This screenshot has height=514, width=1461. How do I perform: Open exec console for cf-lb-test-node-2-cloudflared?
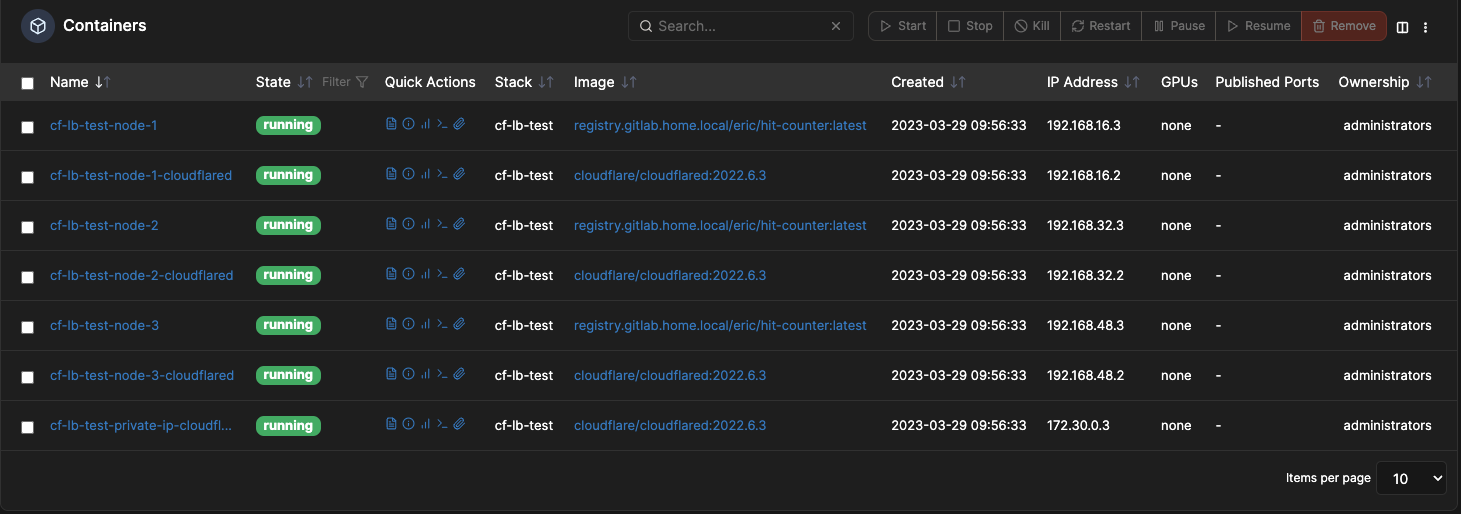[x=442, y=275]
